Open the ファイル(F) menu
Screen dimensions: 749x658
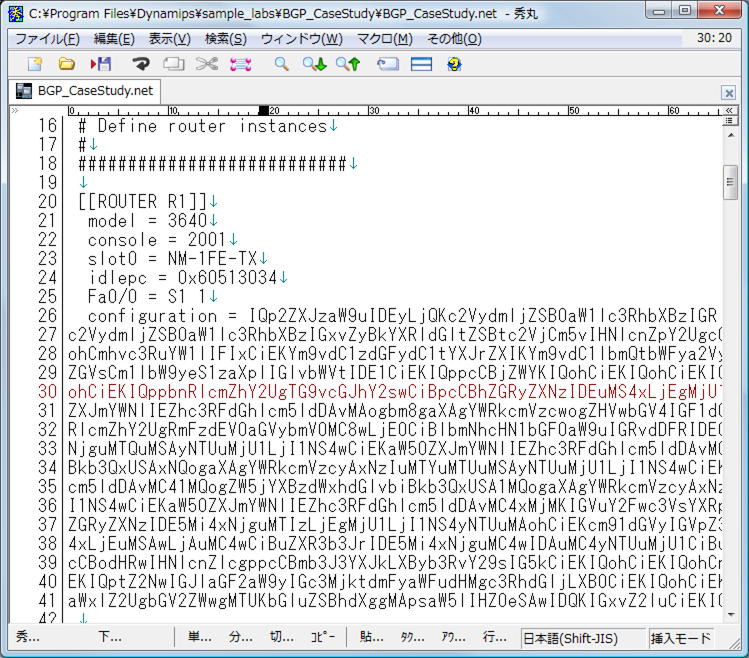coord(47,39)
